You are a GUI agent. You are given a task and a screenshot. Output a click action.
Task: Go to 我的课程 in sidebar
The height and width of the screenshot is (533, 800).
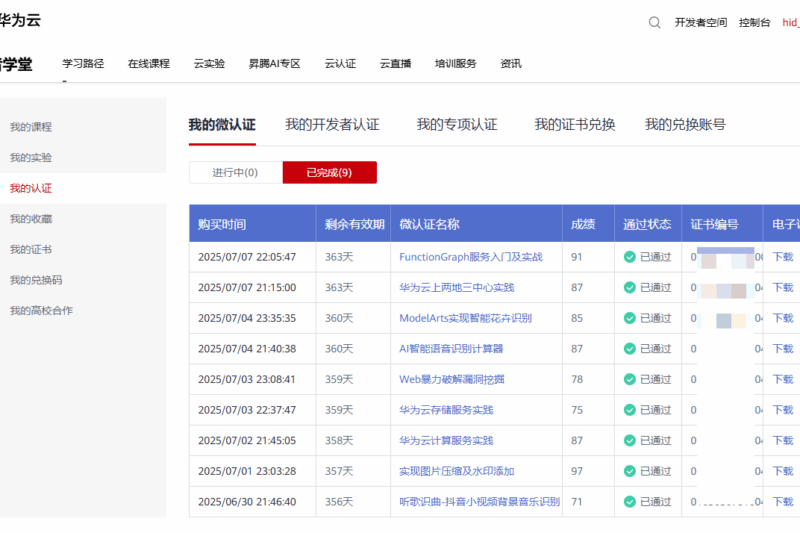click(x=31, y=127)
